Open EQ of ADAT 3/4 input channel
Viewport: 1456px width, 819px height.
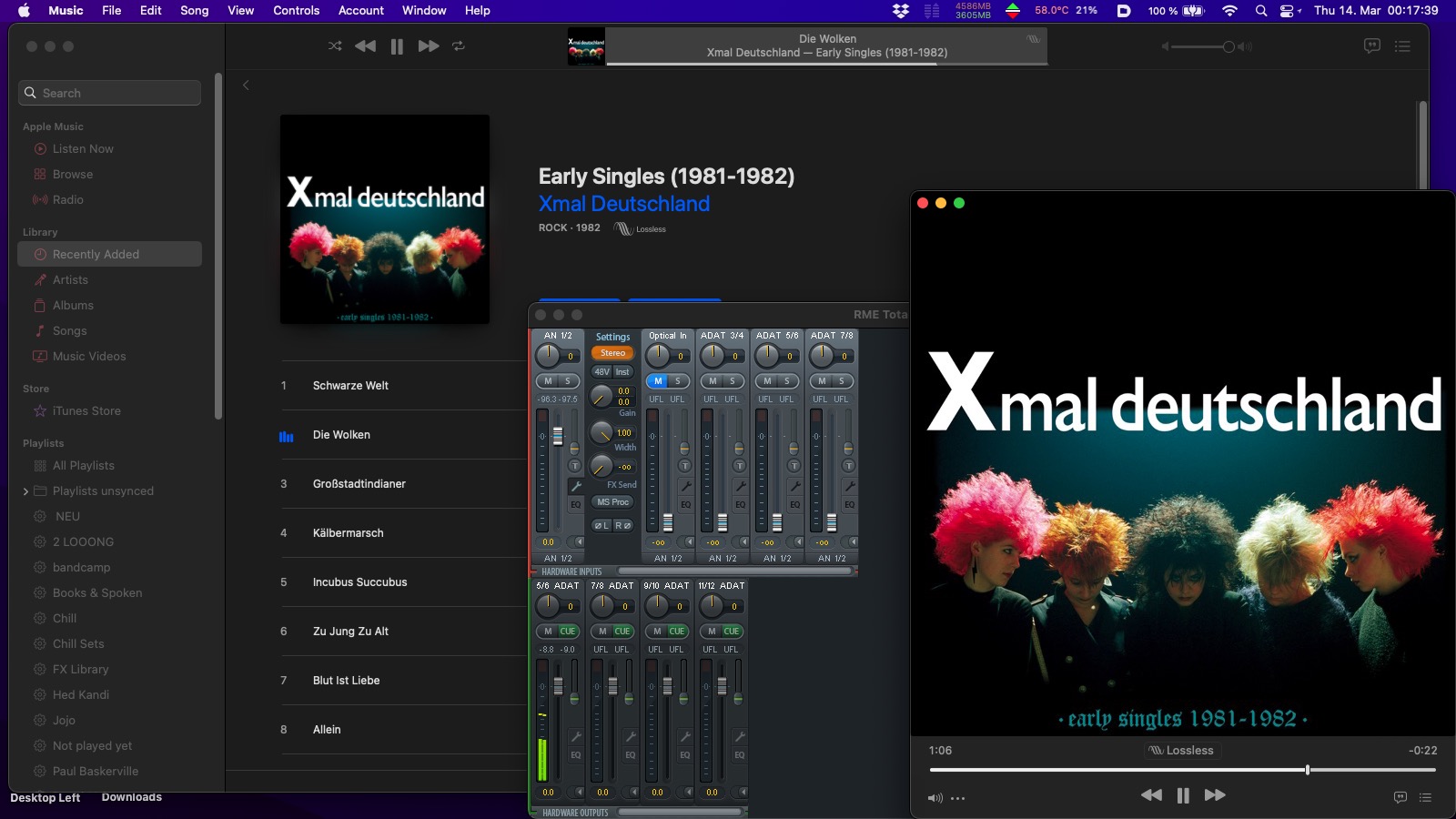point(740,504)
